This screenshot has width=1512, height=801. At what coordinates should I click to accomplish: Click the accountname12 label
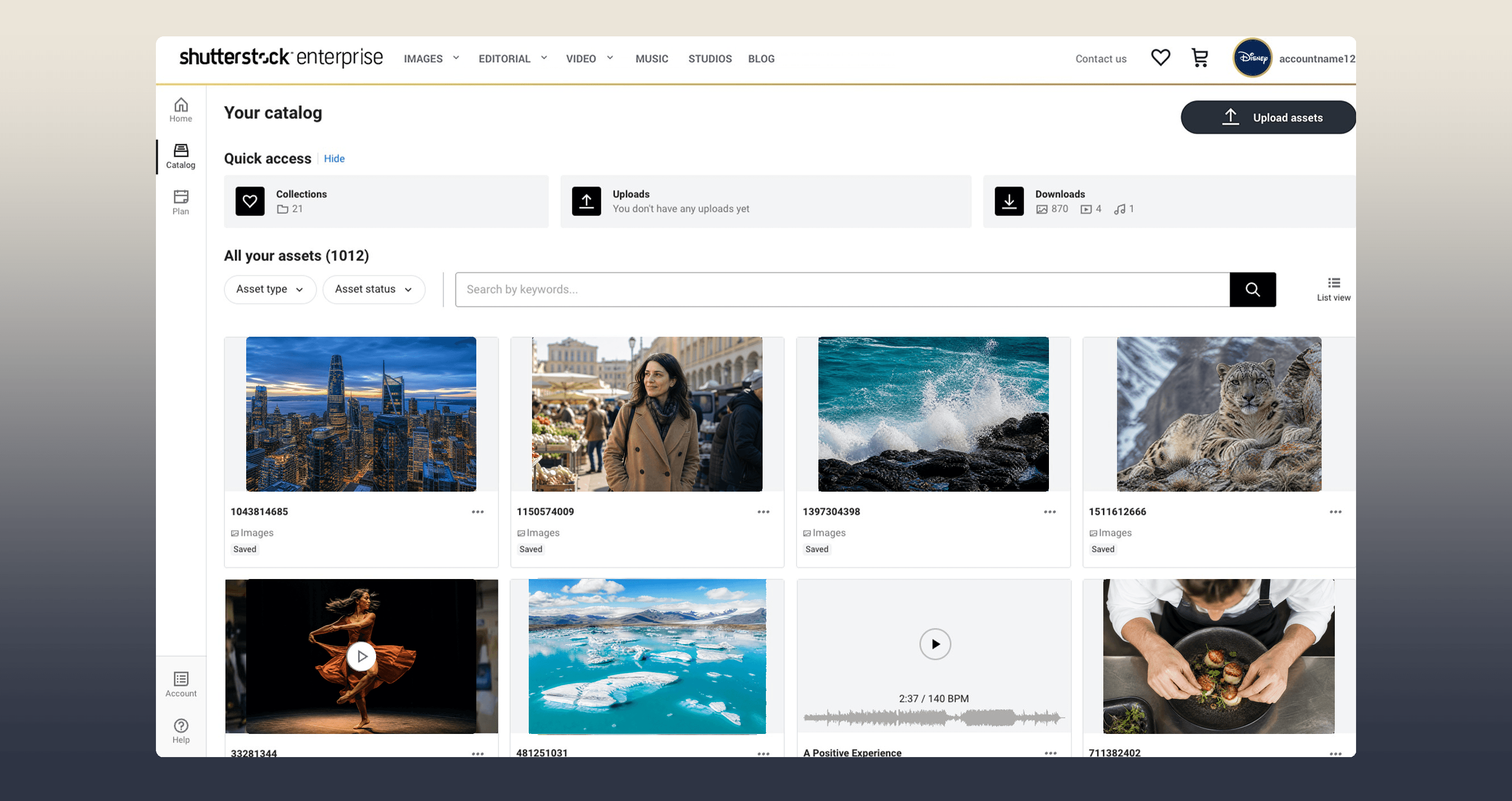click(x=1316, y=59)
